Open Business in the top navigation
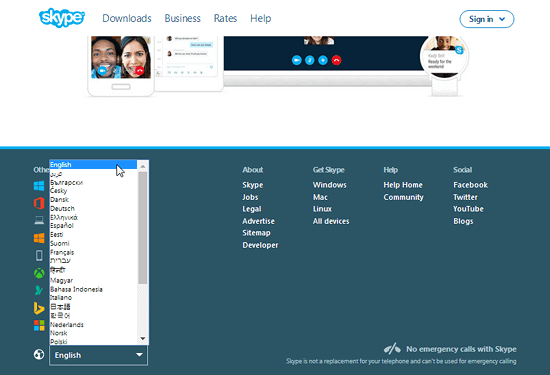The width and height of the screenshot is (550, 375). [183, 18]
